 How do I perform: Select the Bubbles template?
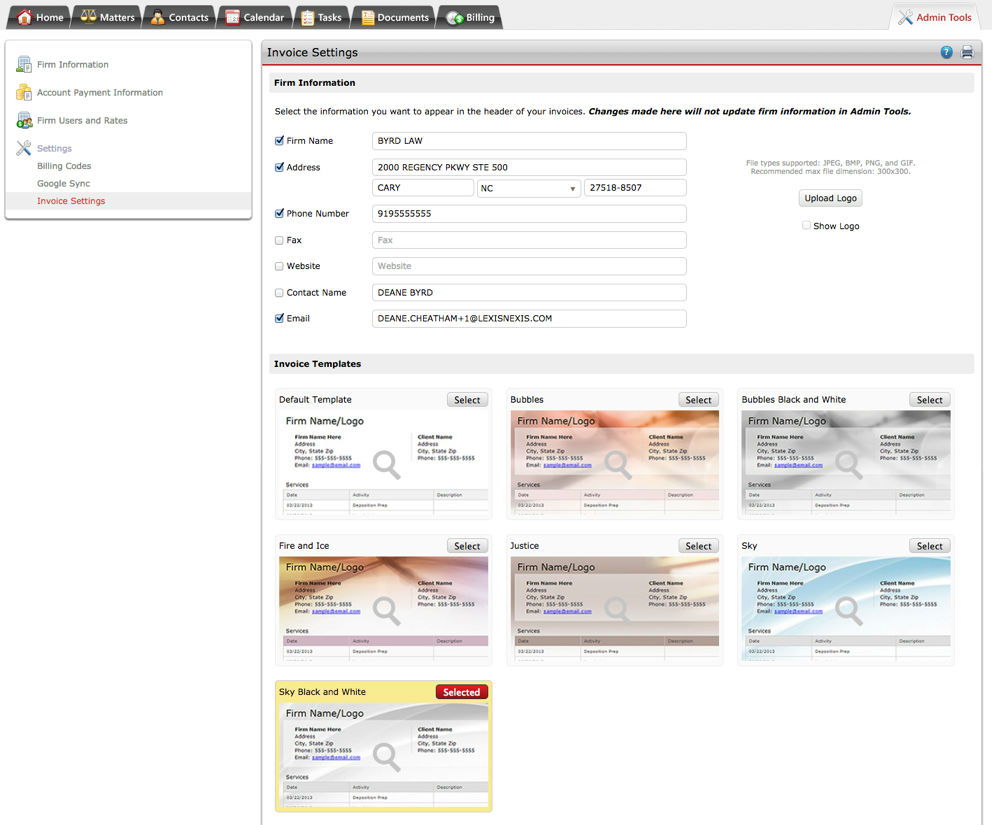pos(698,400)
